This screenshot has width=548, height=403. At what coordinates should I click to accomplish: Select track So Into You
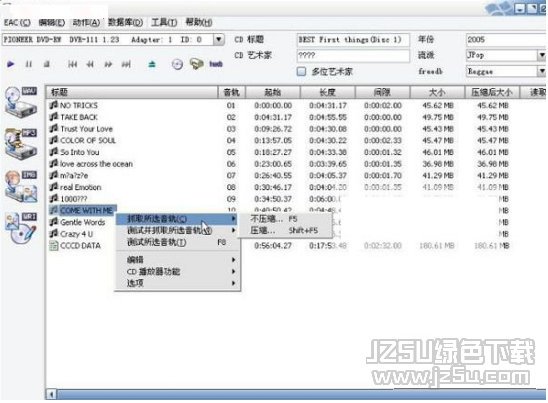coord(80,152)
